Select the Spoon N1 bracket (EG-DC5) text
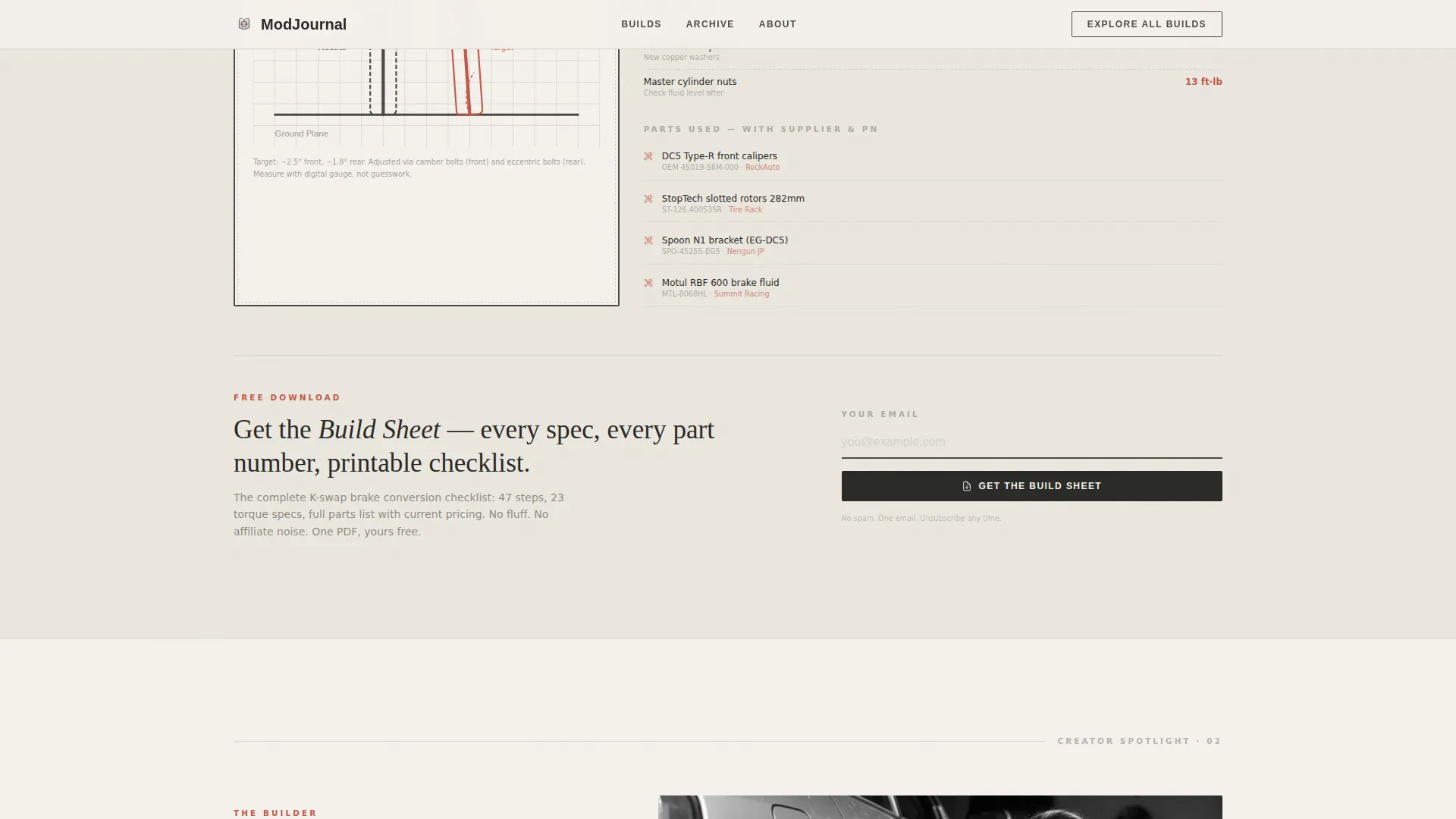Screen dimensions: 1456x819 pos(724,240)
